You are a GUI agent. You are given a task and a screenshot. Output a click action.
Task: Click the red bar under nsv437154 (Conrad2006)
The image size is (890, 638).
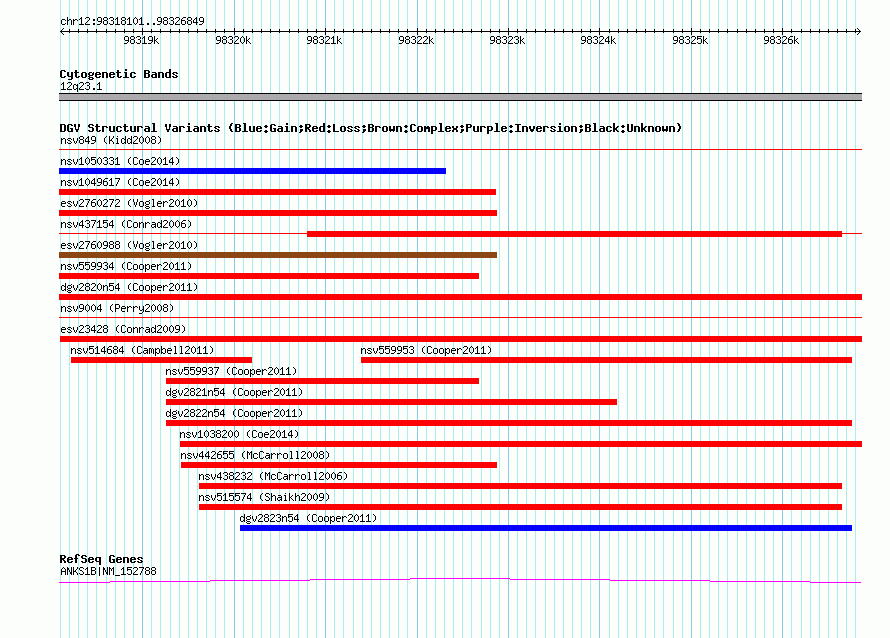pos(574,234)
